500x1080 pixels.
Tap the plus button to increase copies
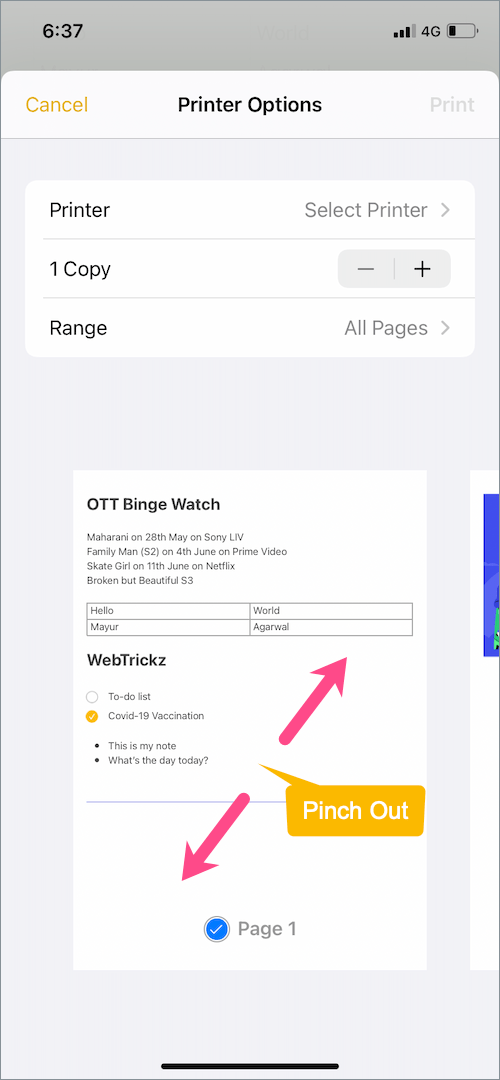(x=422, y=269)
